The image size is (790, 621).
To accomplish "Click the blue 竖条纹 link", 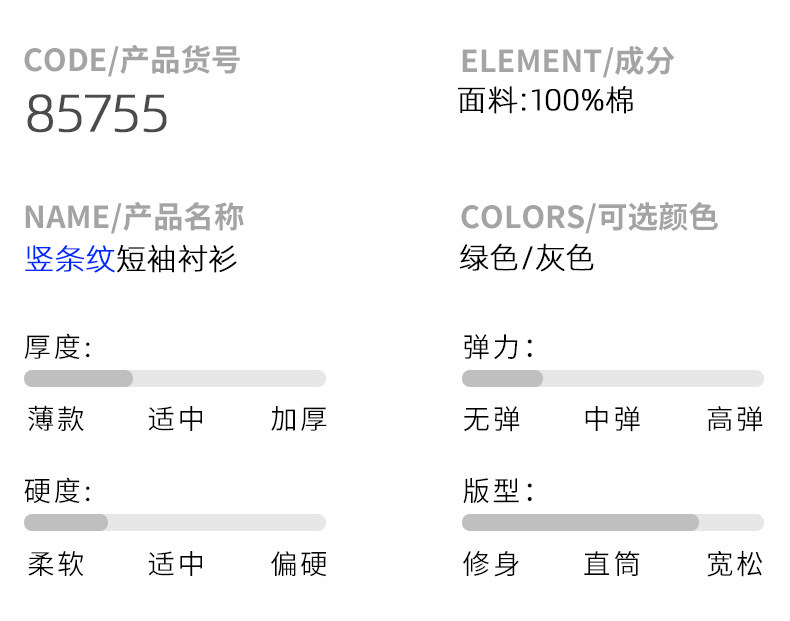I will (70, 259).
